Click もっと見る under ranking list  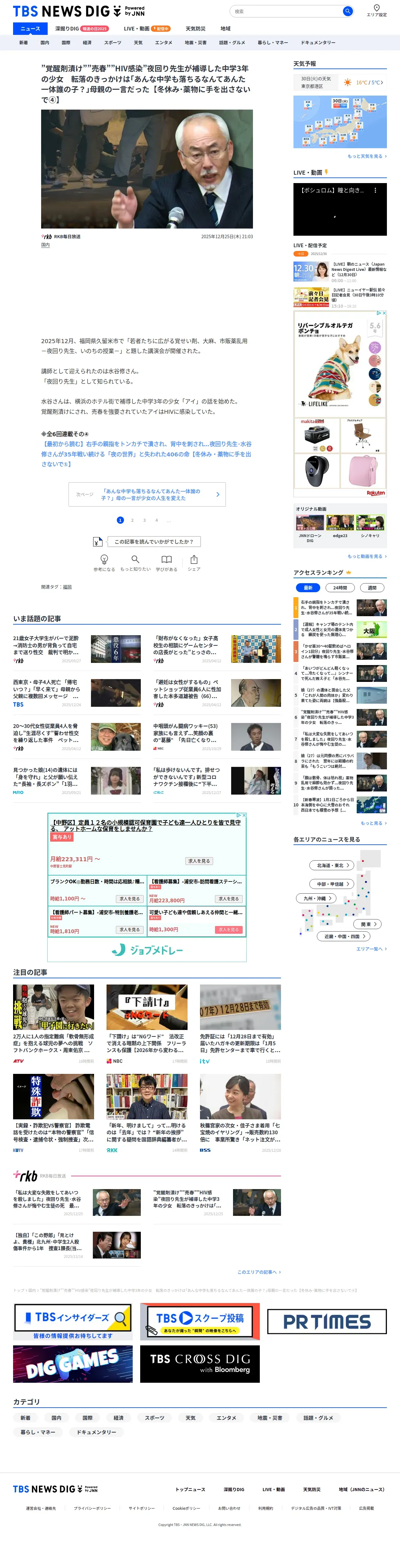(x=373, y=823)
